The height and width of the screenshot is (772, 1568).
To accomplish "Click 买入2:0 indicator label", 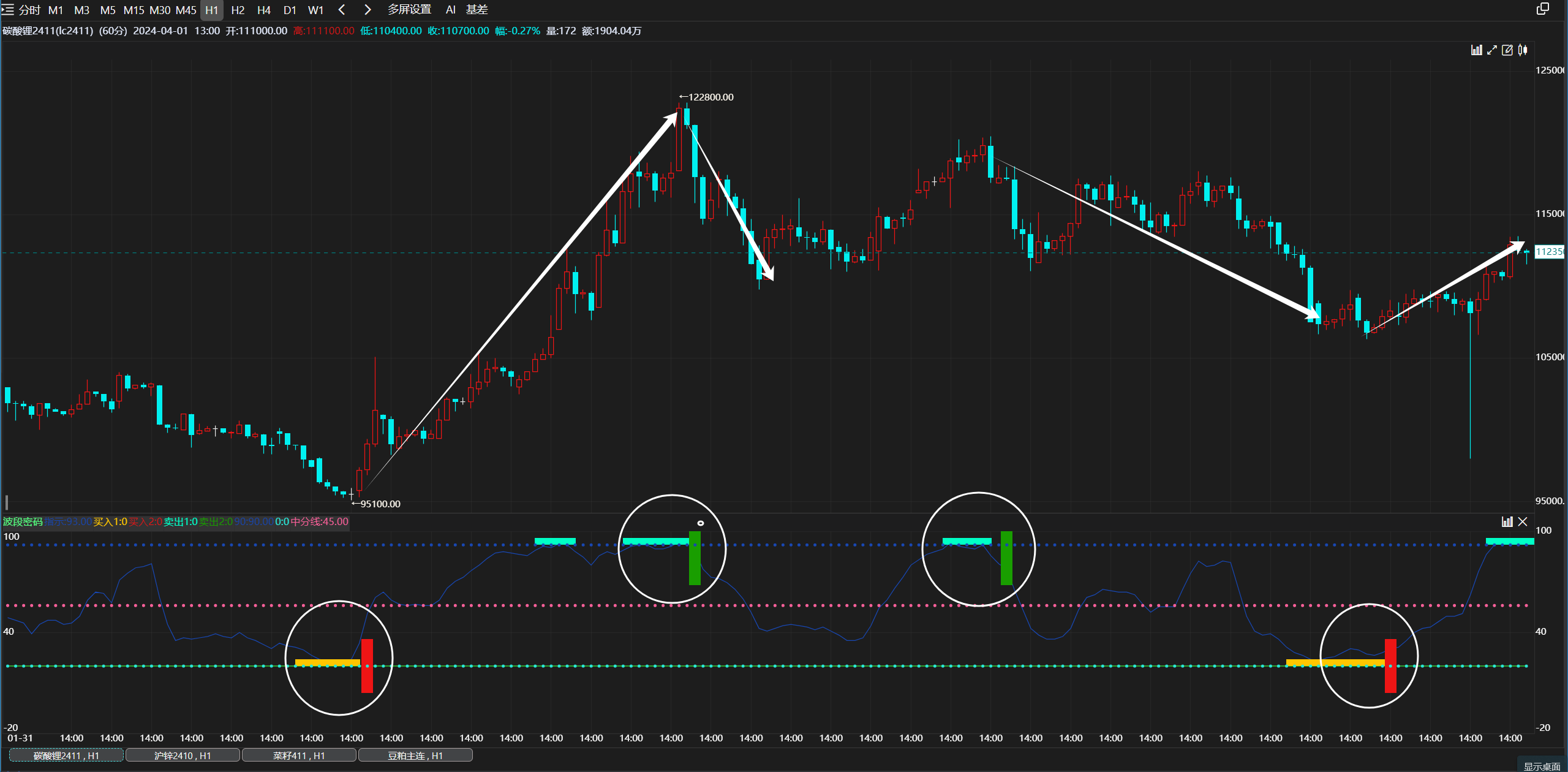I will coord(146,521).
